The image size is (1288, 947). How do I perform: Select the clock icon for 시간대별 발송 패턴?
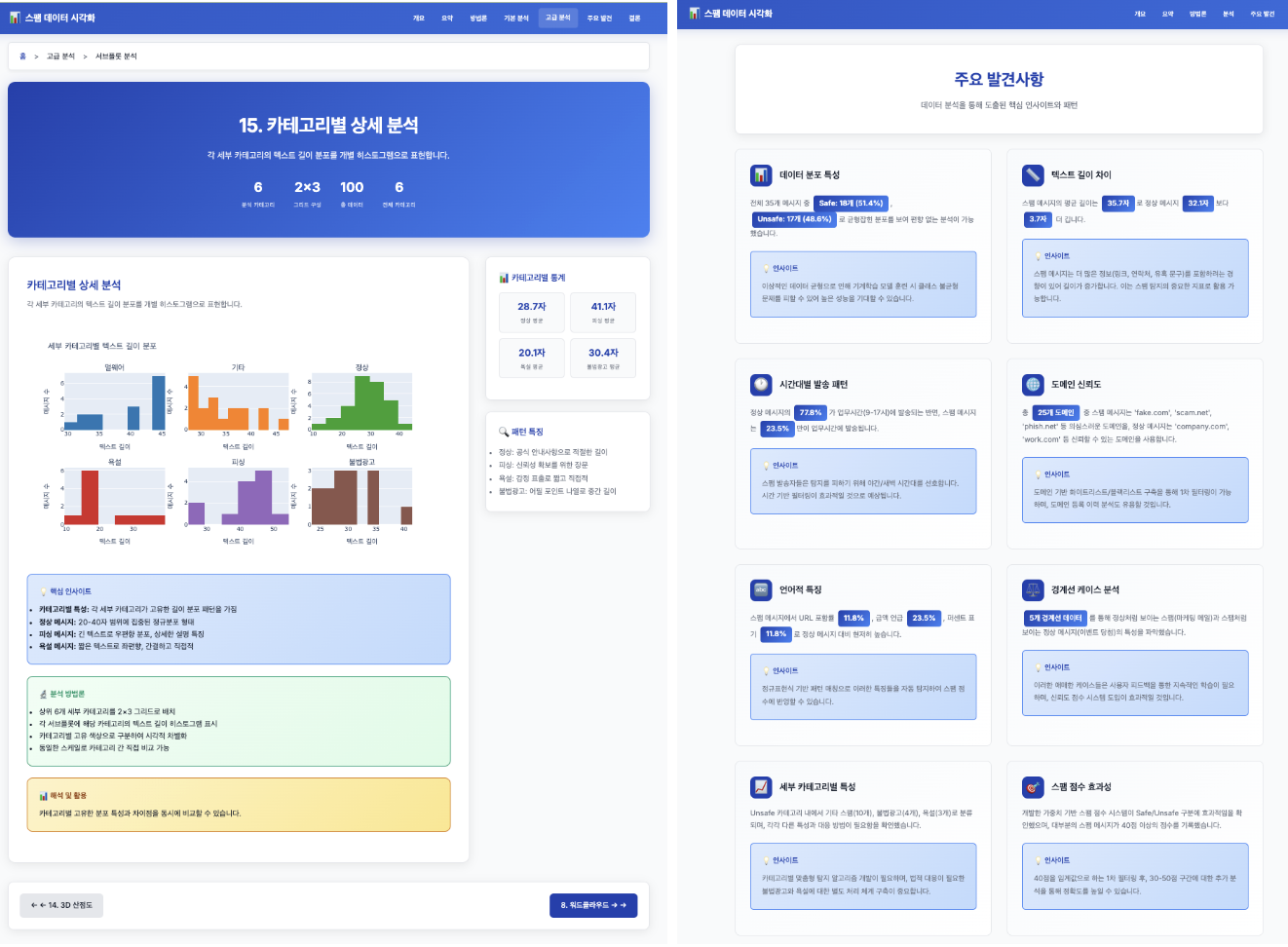coord(761,385)
